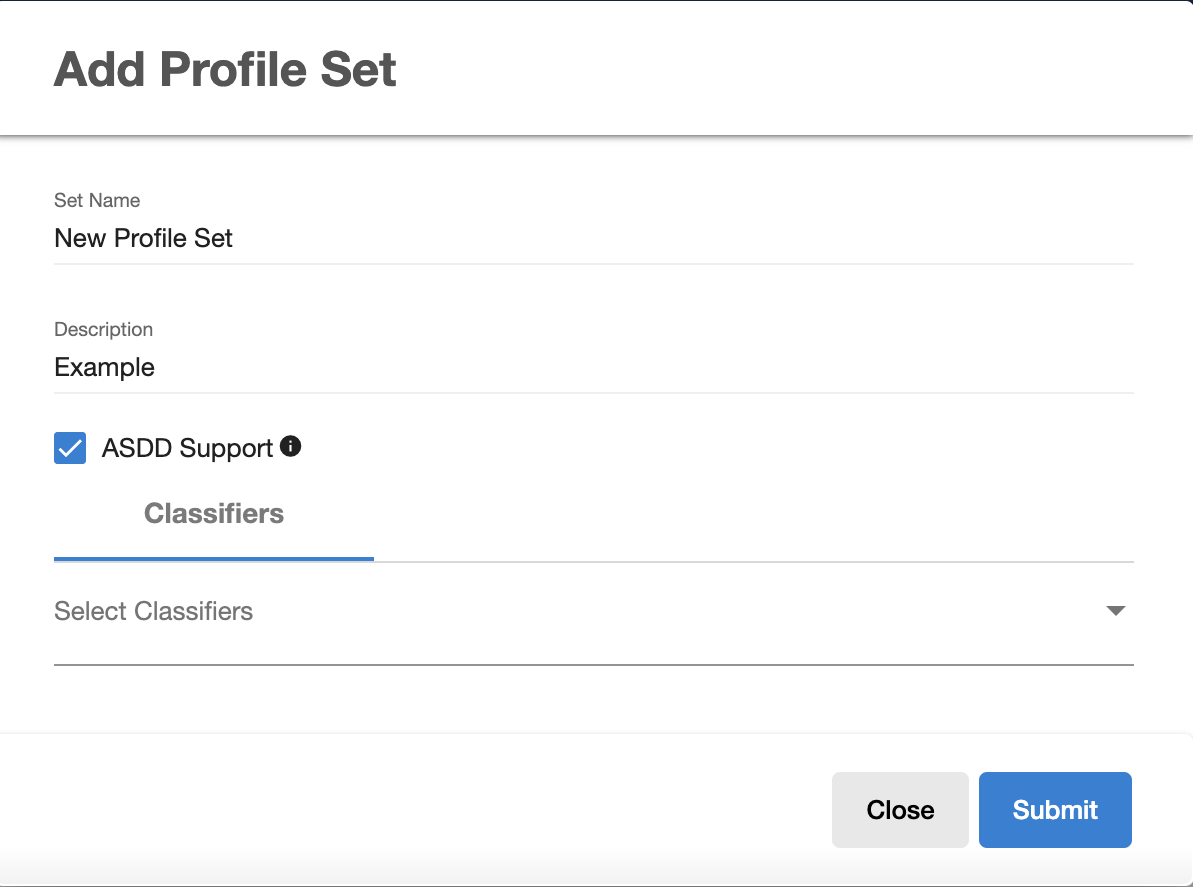Click the empty area right of Classifiers tab
Screen dimensions: 1193x887
point(750,515)
